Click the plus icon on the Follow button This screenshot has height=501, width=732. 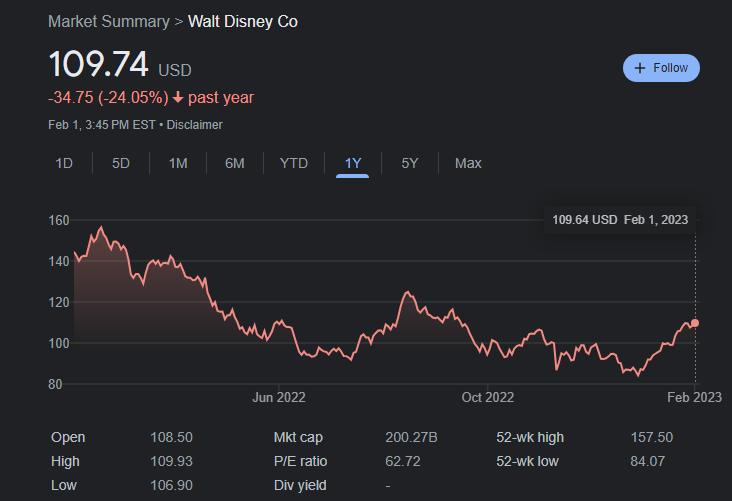pos(640,68)
